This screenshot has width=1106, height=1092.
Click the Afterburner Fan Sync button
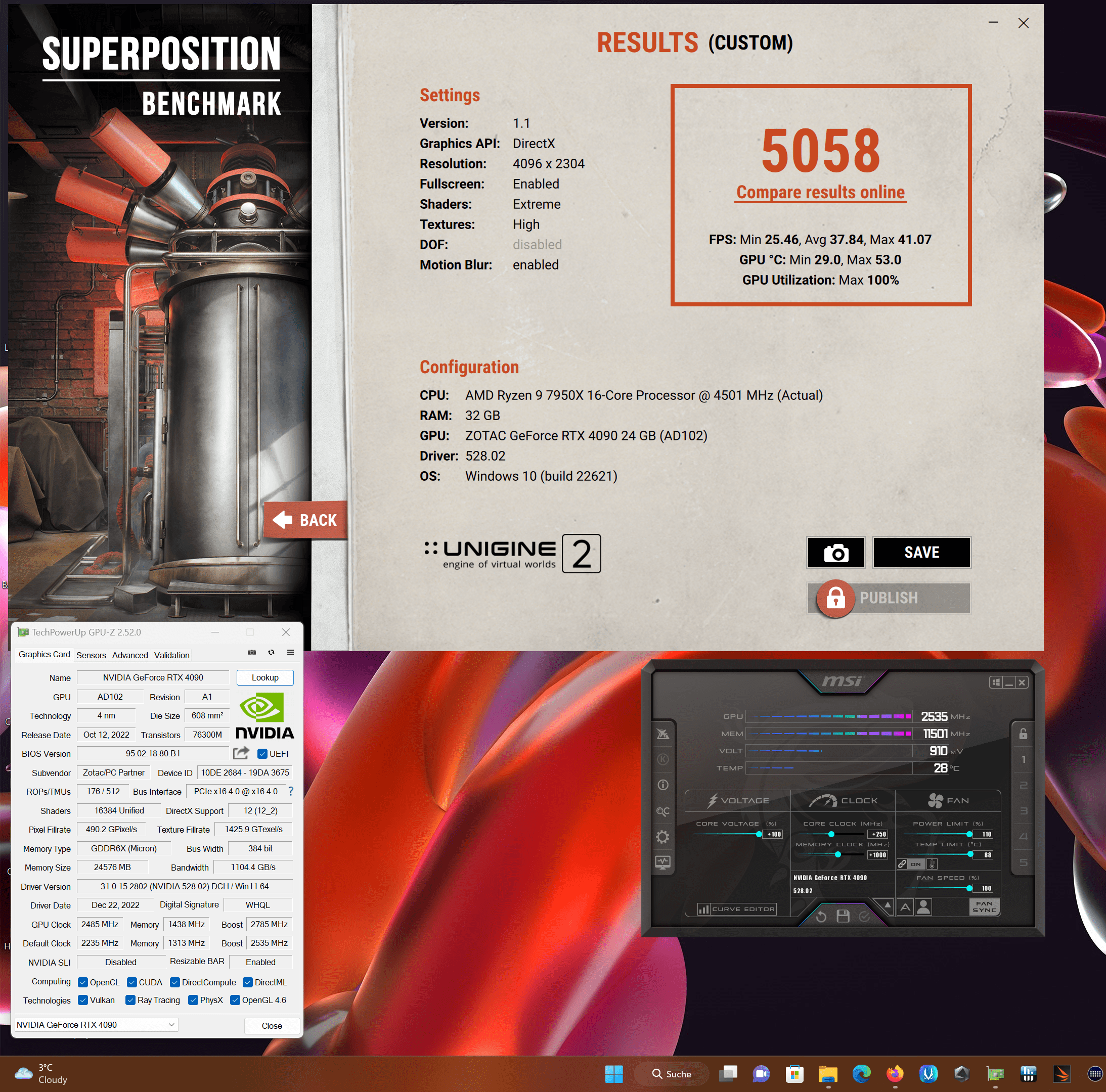click(x=984, y=906)
